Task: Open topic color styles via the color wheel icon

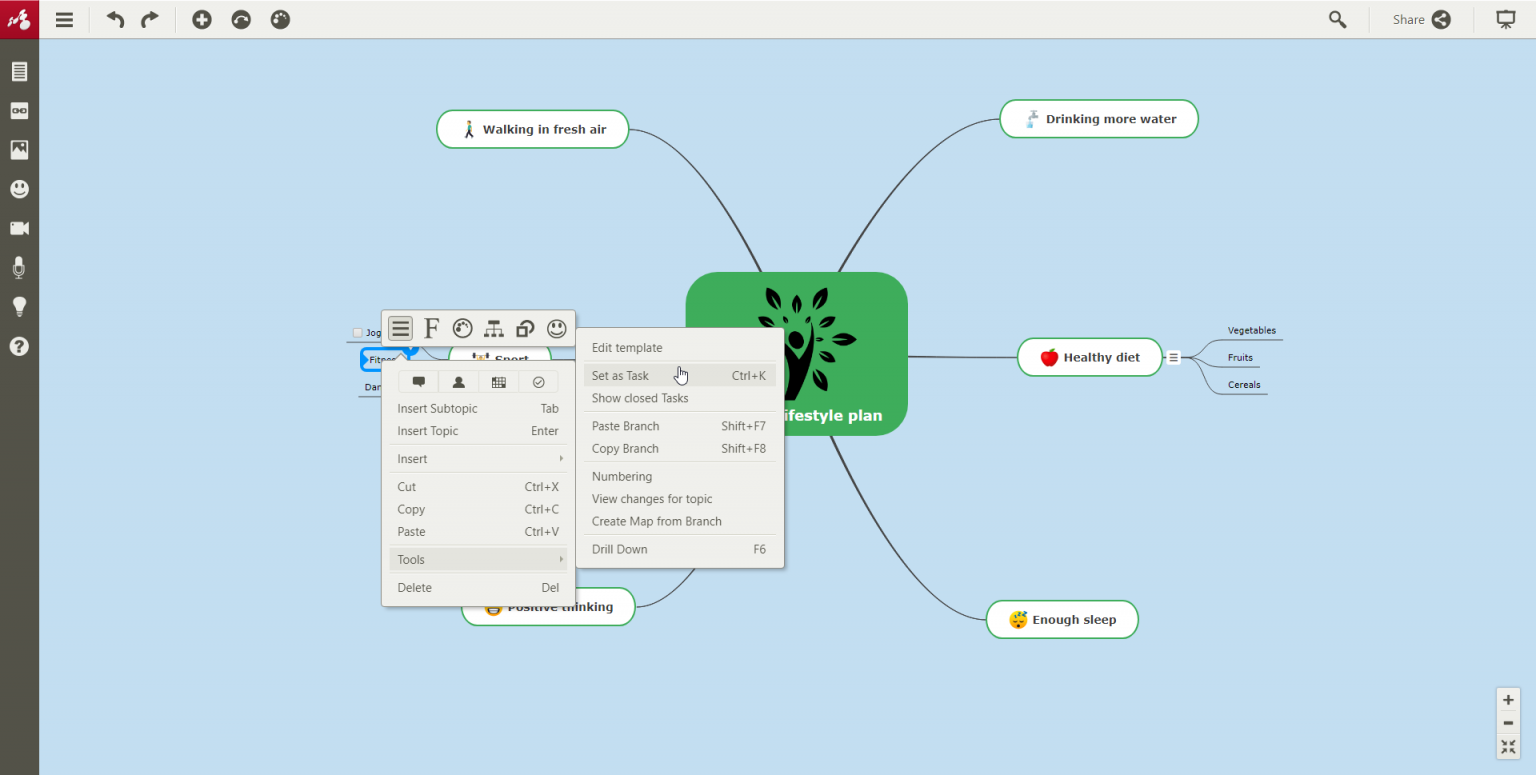Action: pyautogui.click(x=462, y=328)
